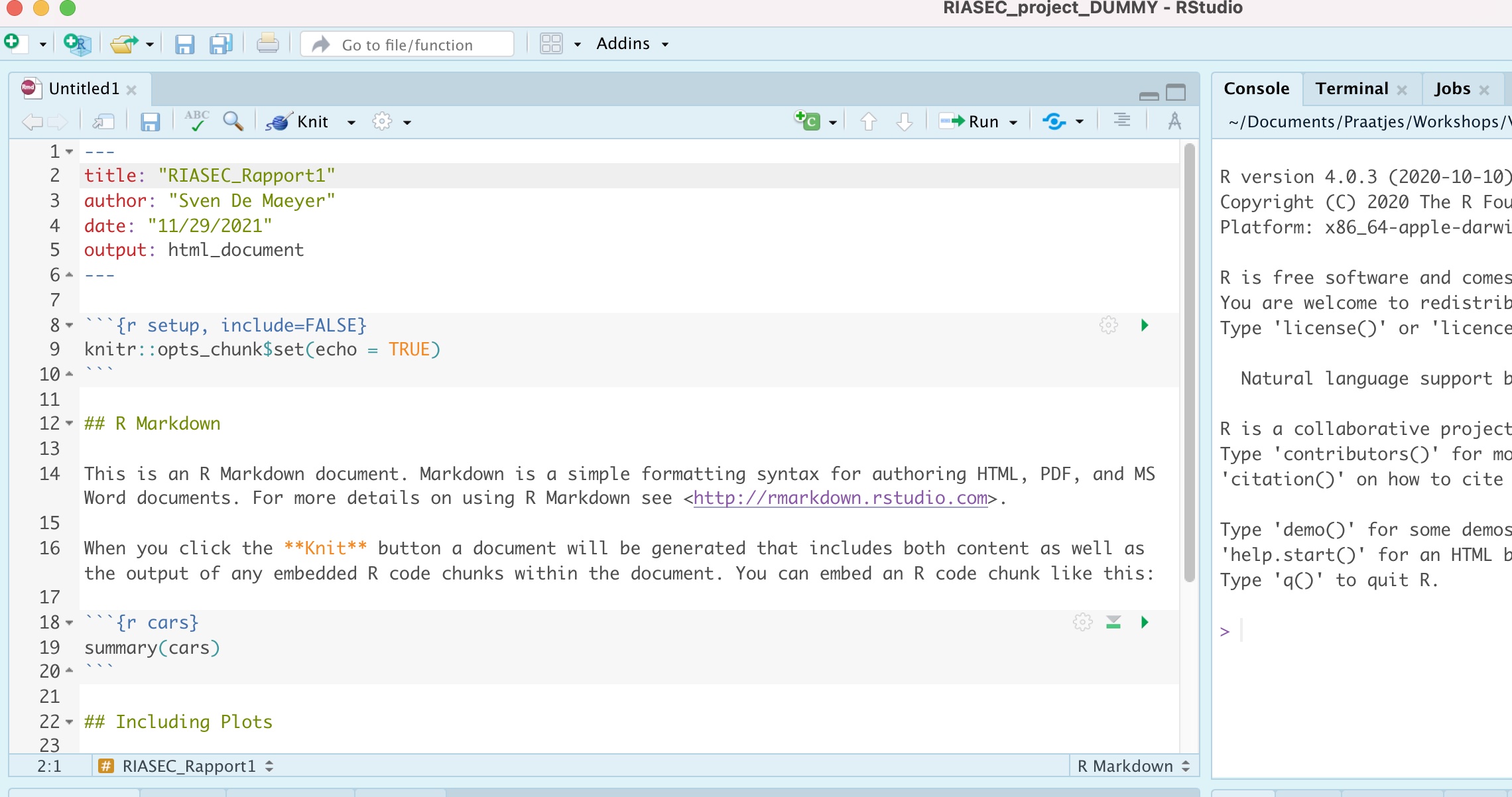
Task: Click the Run button
Action: tap(969, 121)
